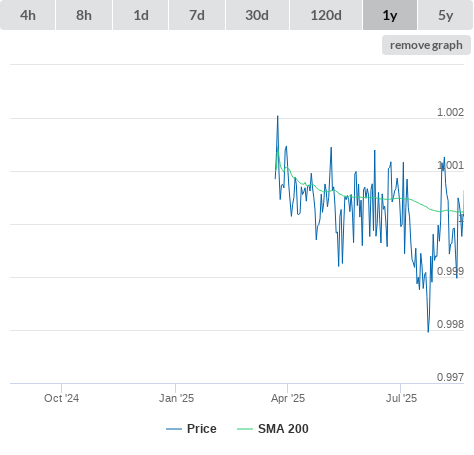Click the price peak near 1.002
Screen dimensions: 474x455
[278, 116]
